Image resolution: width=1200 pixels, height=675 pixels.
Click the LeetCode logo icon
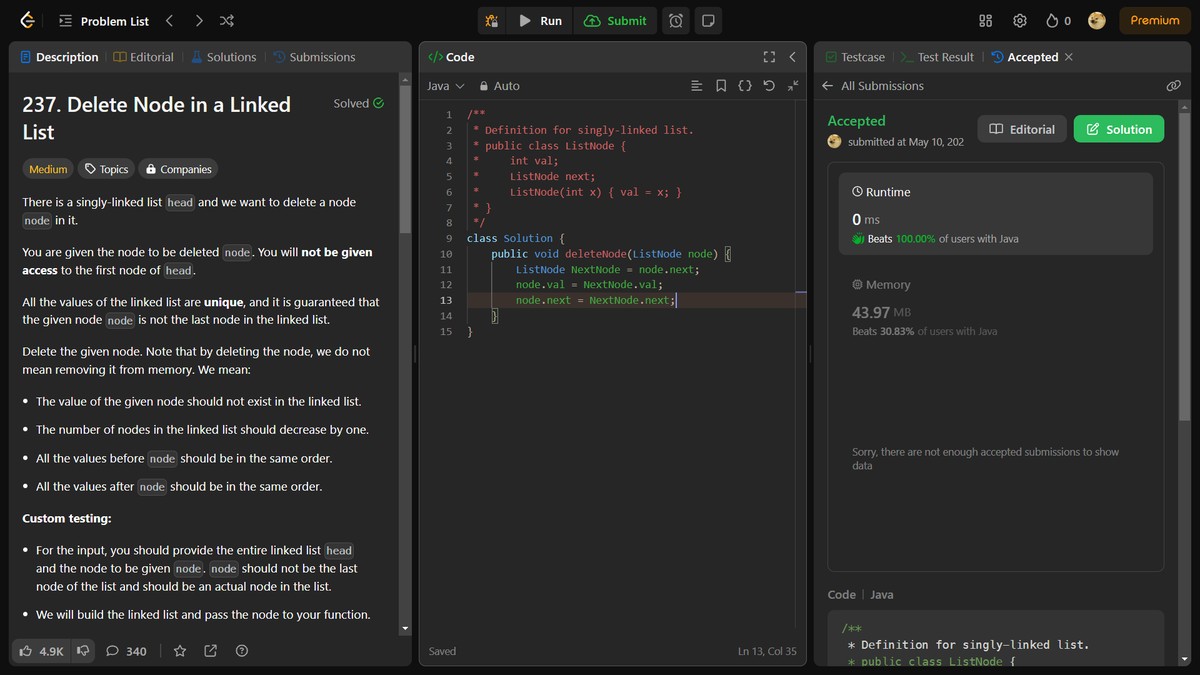(27, 20)
